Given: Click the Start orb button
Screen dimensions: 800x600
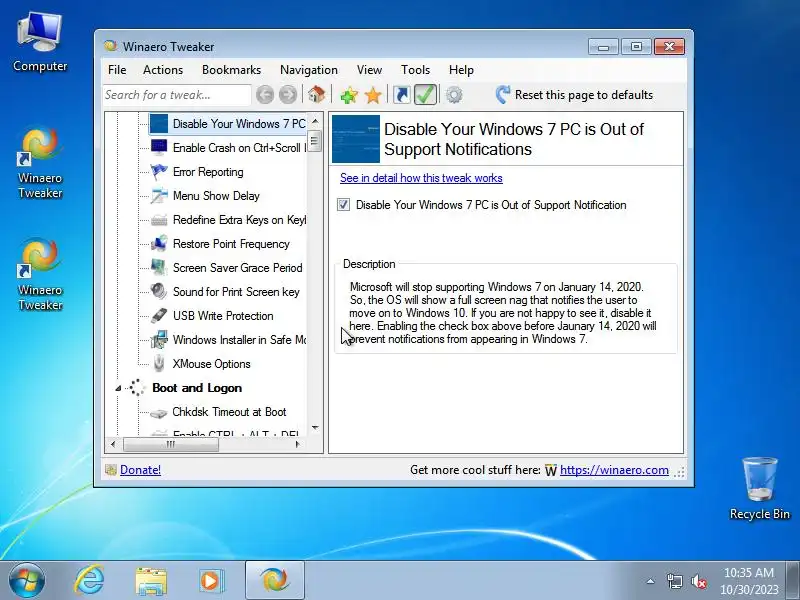Looking at the screenshot, I should (x=27, y=581).
